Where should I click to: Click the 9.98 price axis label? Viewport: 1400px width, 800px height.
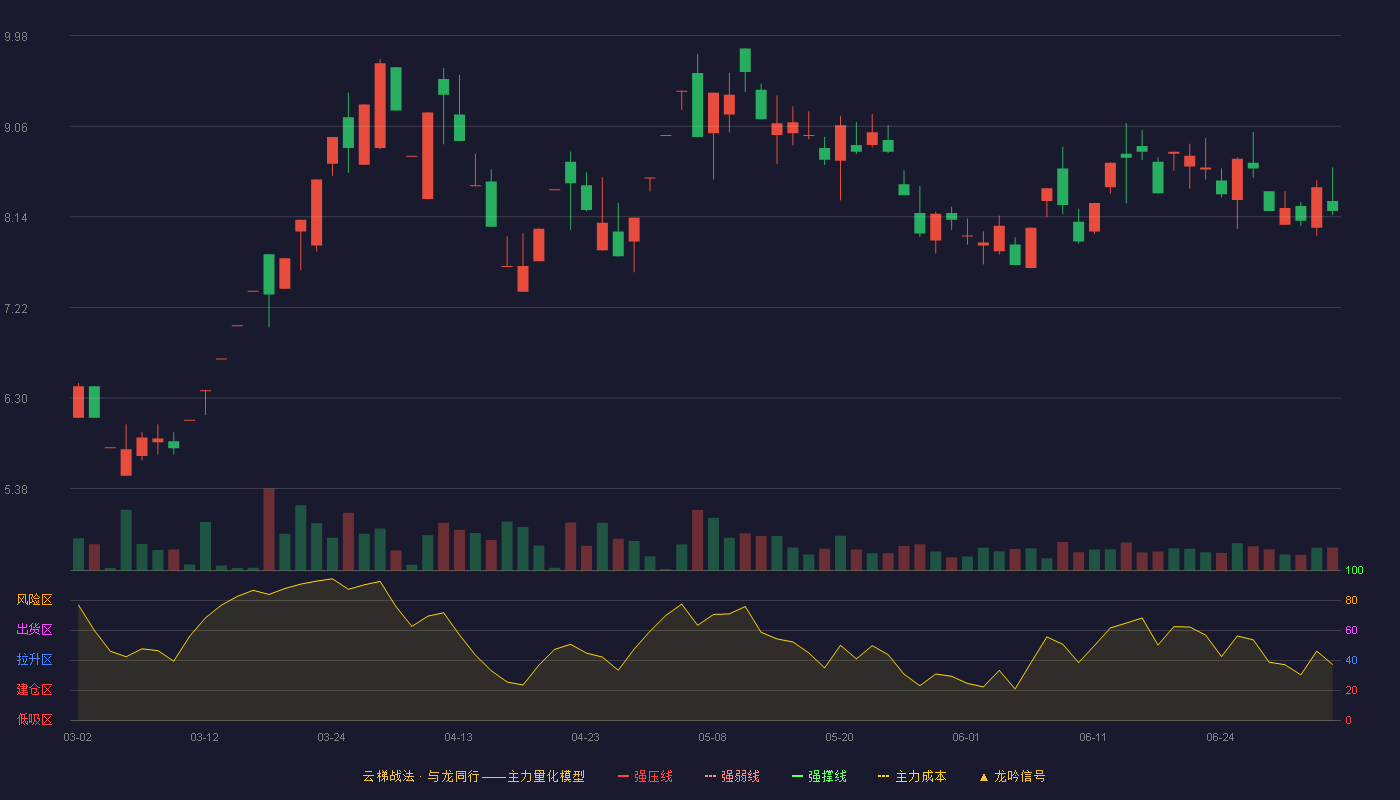(16, 37)
